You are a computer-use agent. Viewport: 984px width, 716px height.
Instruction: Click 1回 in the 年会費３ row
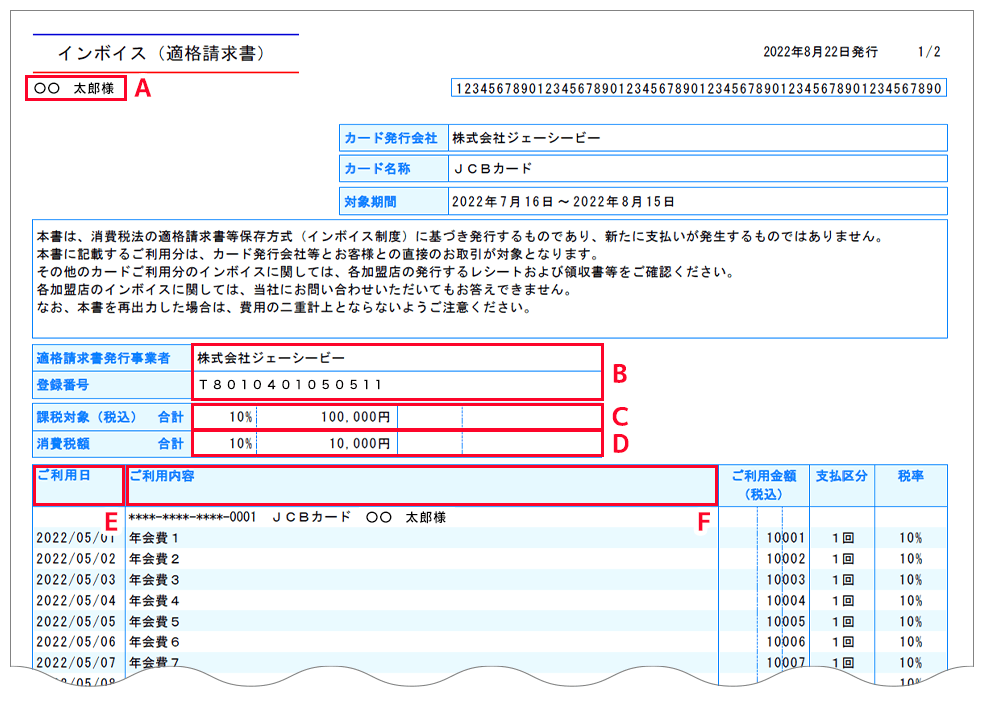point(843,580)
